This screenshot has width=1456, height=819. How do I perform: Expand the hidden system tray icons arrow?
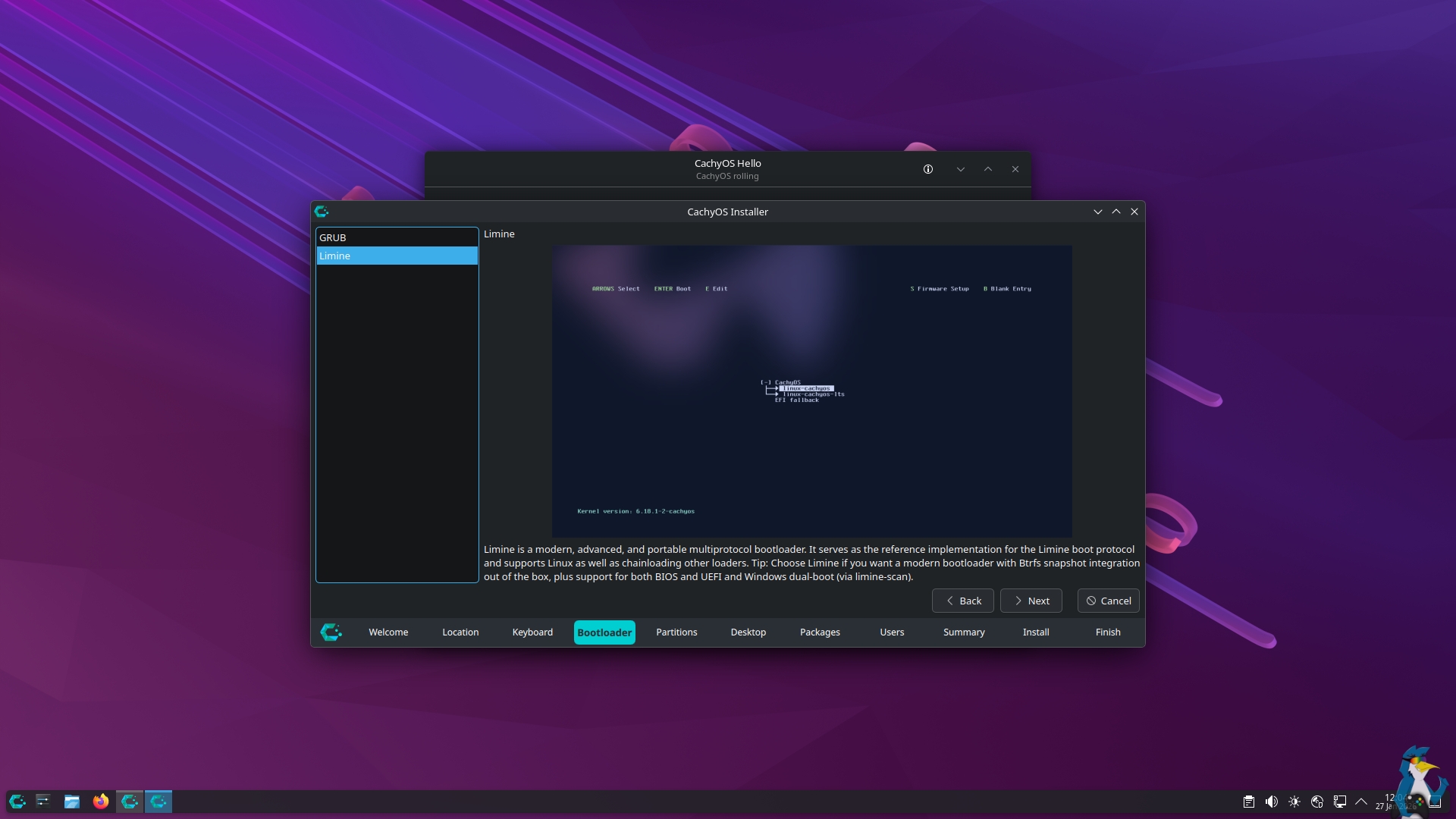(1361, 802)
